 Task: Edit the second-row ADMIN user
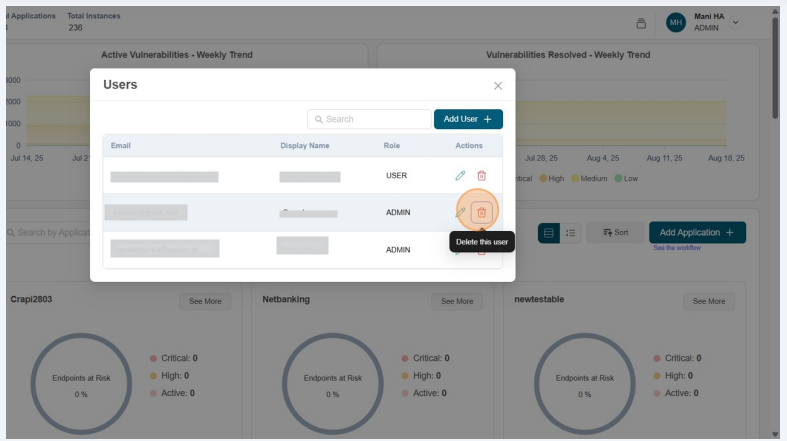[460, 212]
